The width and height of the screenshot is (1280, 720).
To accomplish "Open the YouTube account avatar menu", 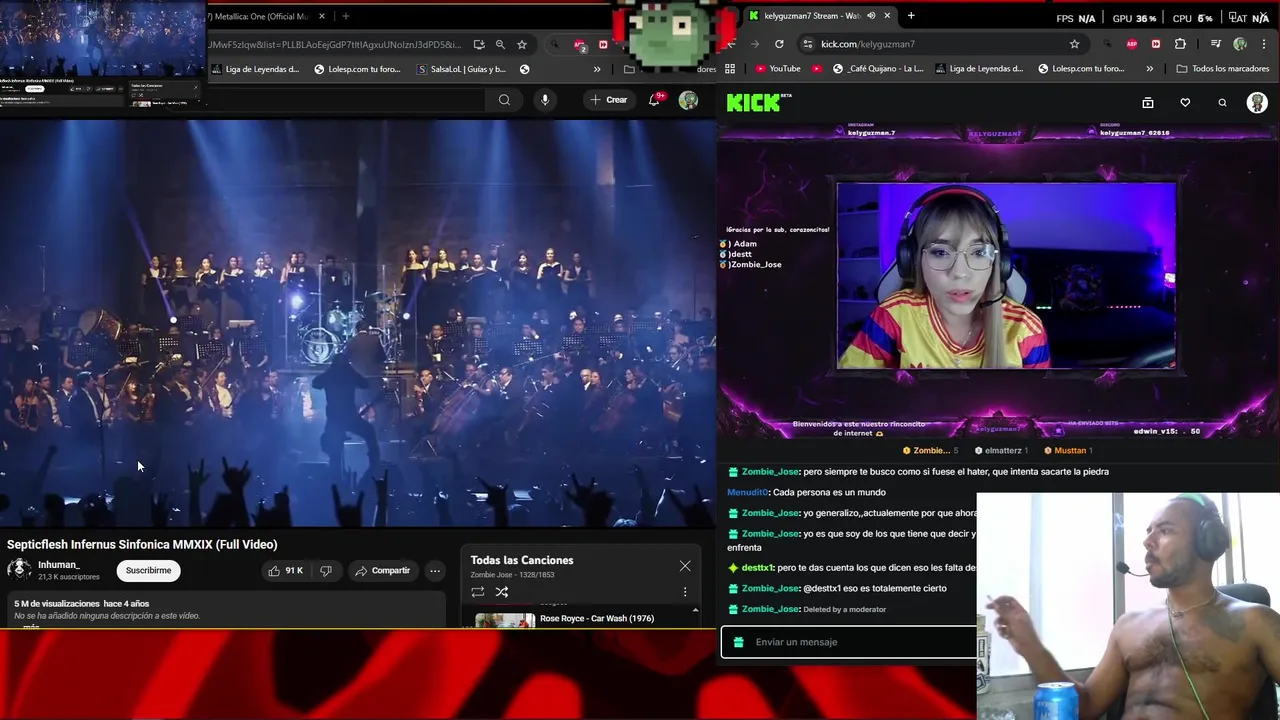I will pyautogui.click(x=688, y=99).
